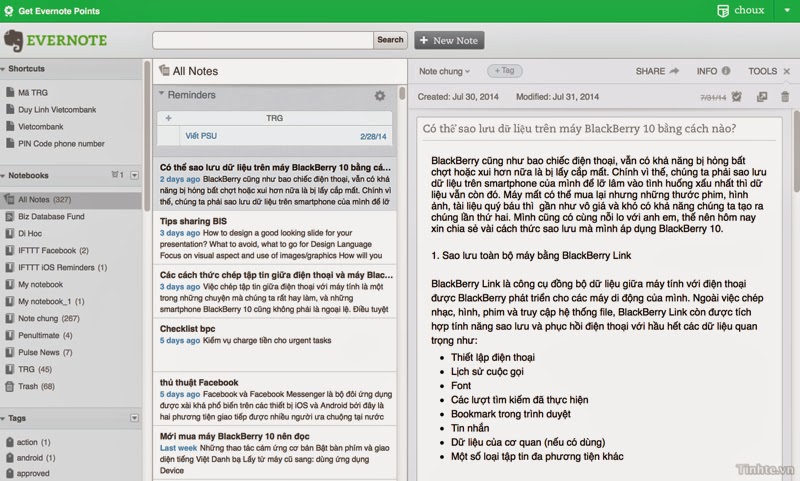Click the reminder alarm clock icon
The height and width of the screenshot is (481, 800).
[x=736, y=96]
